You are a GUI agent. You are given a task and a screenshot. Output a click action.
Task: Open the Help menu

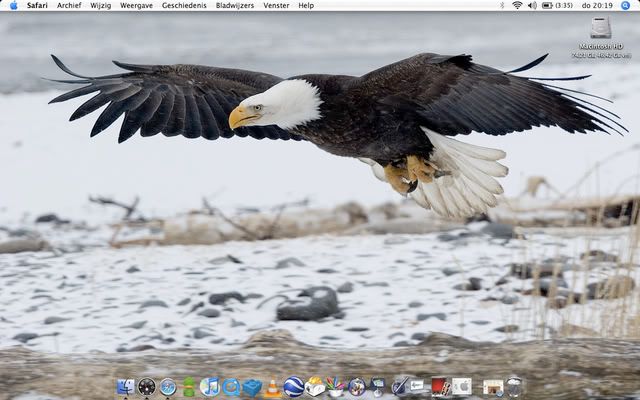pos(306,5)
